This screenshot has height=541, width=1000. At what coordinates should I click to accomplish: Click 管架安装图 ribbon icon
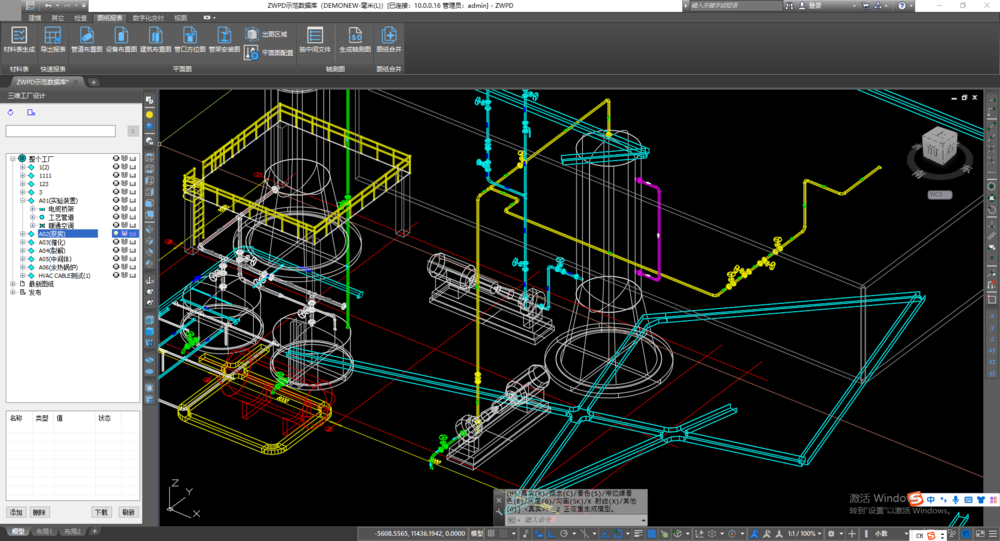pyautogui.click(x=224, y=40)
